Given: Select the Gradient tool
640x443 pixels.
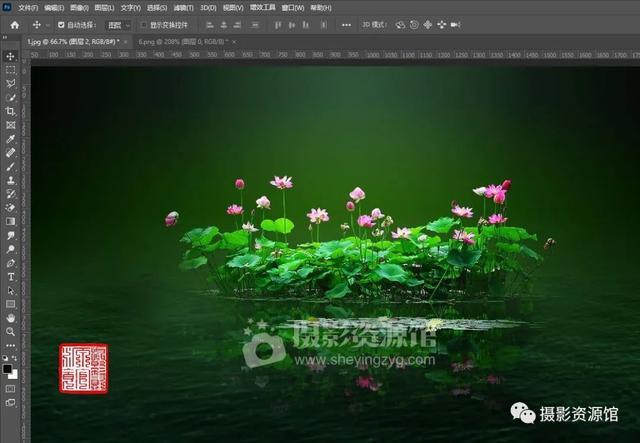Looking at the screenshot, I should click(x=11, y=222).
